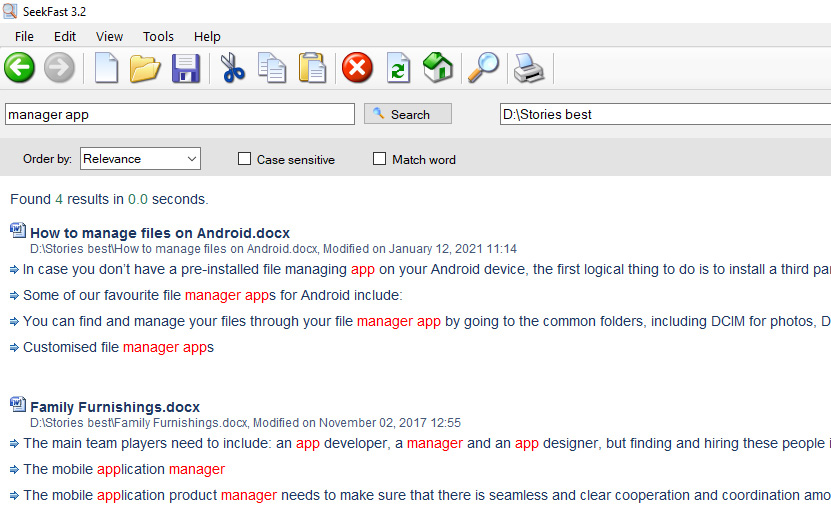Open the Order by Relevance dropdown
Viewport: 831px width, 530px height.
pyautogui.click(x=140, y=158)
